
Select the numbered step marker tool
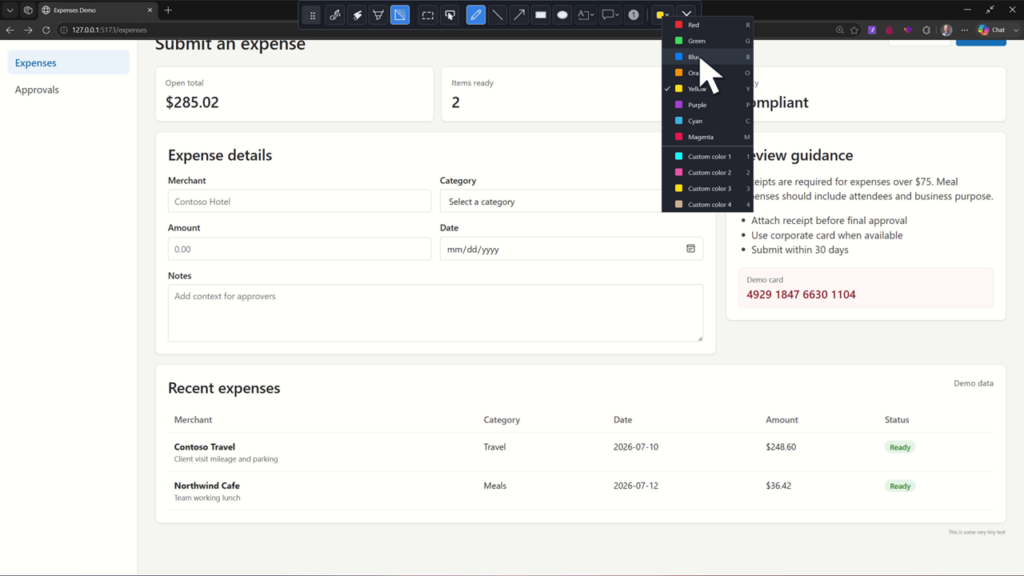pyautogui.click(x=633, y=15)
